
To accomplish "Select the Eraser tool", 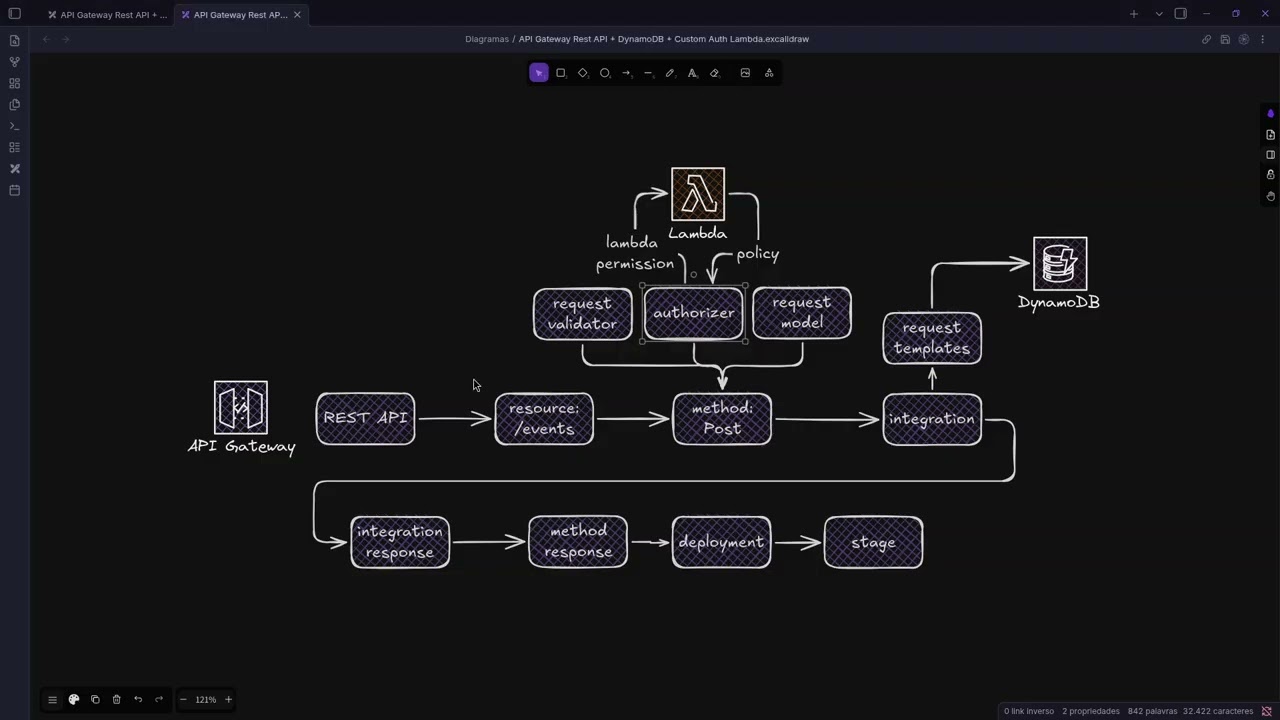I will point(714,73).
